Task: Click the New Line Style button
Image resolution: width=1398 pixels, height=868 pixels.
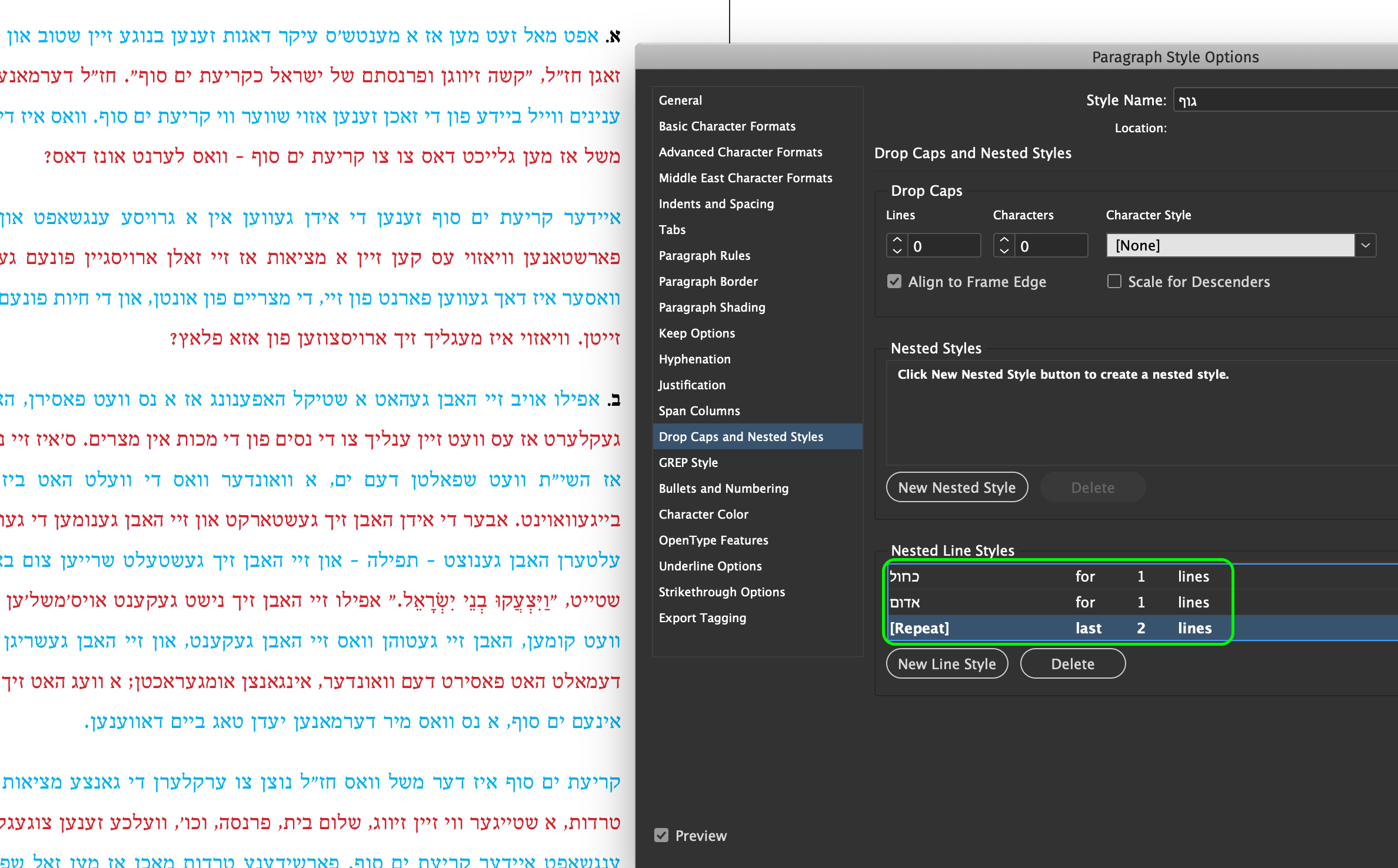Action: pyautogui.click(x=947, y=663)
